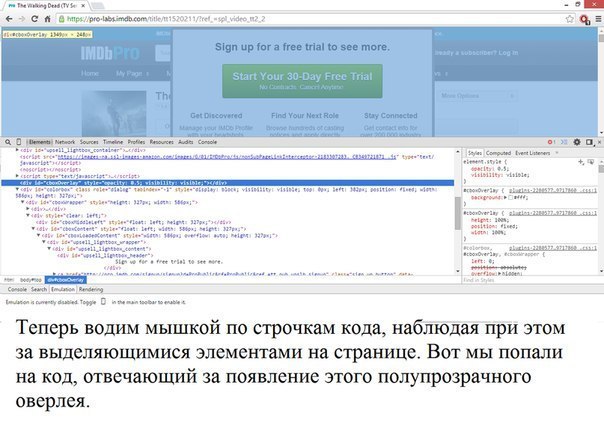Open the drawer Console tab
Image resolution: width=604 pixels, height=432 pixels.
17,289
